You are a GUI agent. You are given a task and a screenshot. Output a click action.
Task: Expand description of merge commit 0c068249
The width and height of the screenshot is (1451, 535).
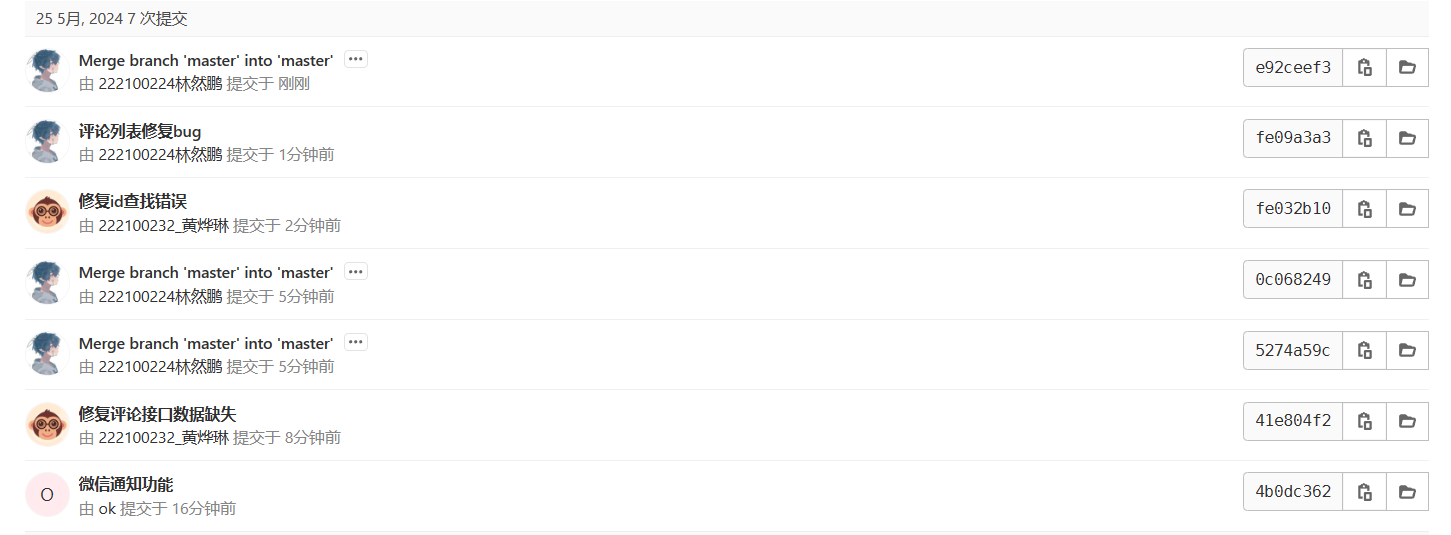click(x=356, y=271)
